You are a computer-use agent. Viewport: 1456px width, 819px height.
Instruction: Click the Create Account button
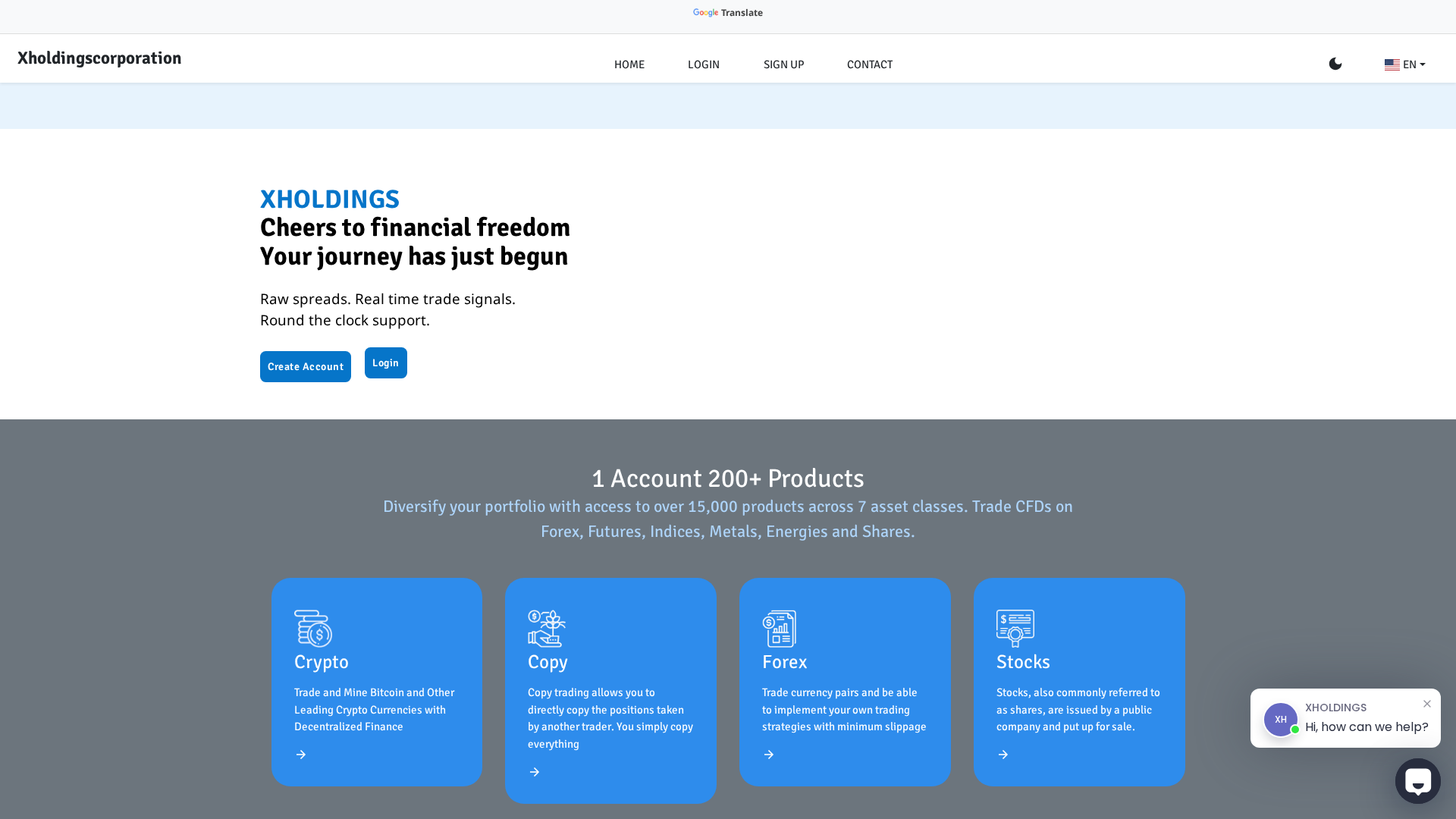tap(305, 366)
